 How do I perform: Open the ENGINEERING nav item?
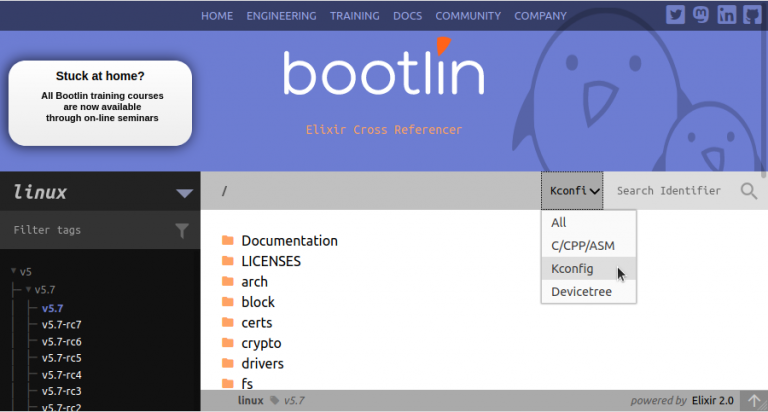(281, 16)
